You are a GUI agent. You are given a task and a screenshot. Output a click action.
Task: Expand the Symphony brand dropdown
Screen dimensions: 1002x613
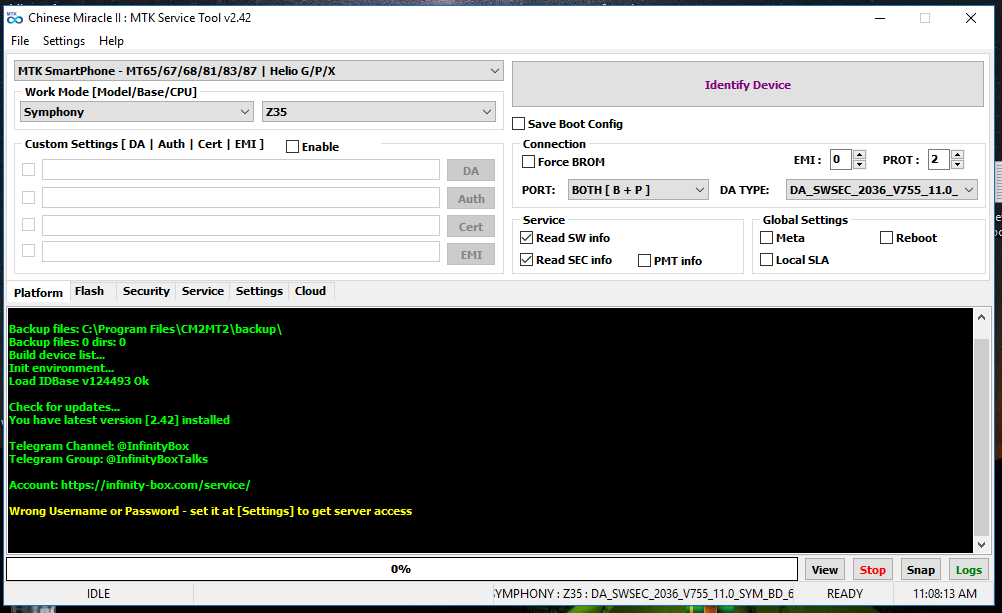pyautogui.click(x=136, y=112)
